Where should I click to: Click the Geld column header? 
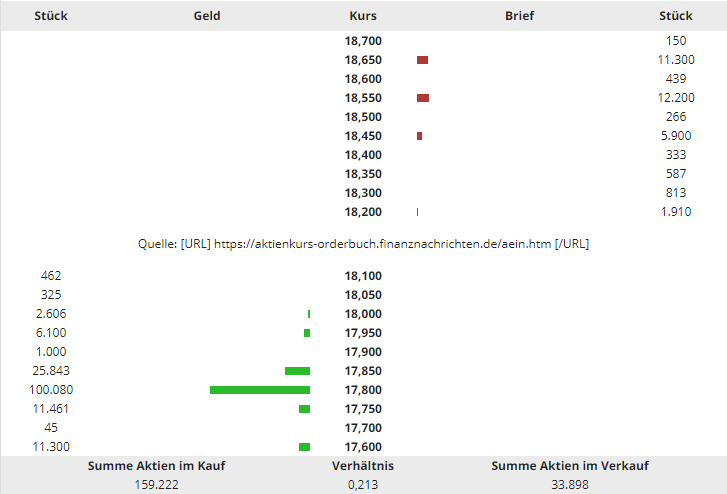(x=207, y=16)
